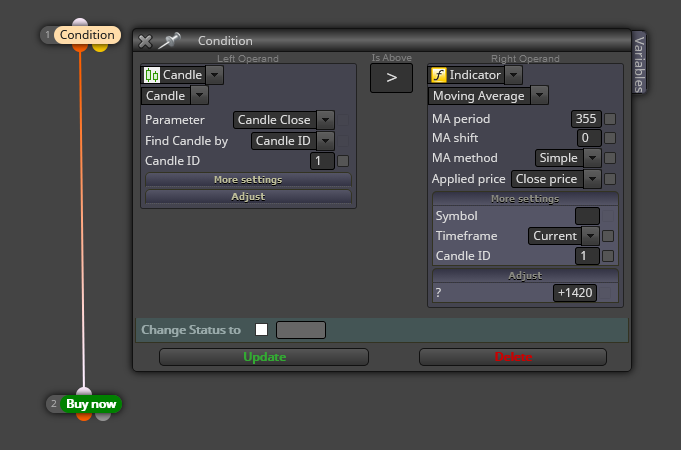The height and width of the screenshot is (450, 681).
Task: Open Right Operand Indicator category dropdown
Action: pos(513,75)
